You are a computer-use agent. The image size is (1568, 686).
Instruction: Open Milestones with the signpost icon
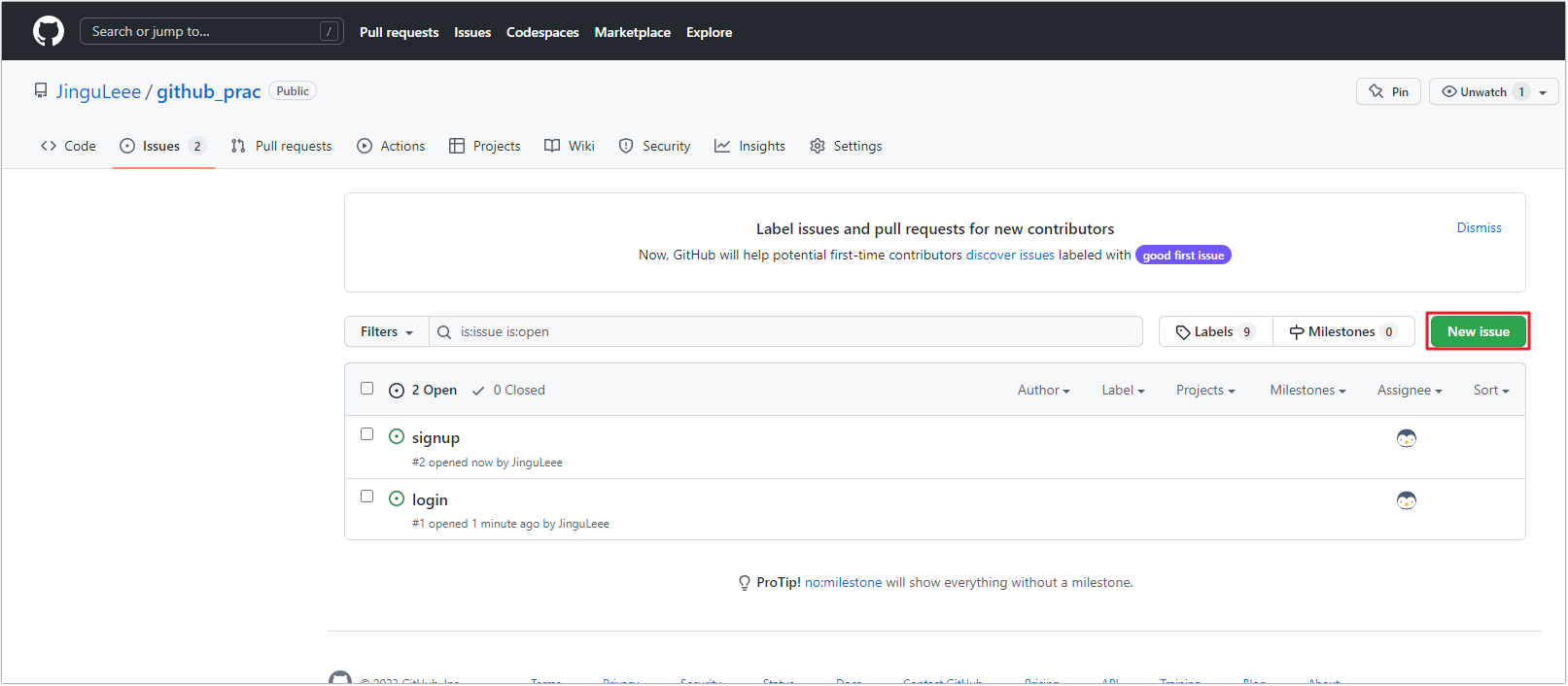point(1344,331)
